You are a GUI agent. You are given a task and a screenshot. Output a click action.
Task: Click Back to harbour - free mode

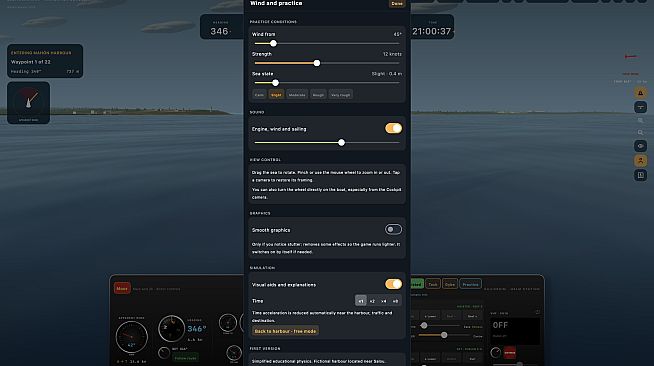coord(285,331)
